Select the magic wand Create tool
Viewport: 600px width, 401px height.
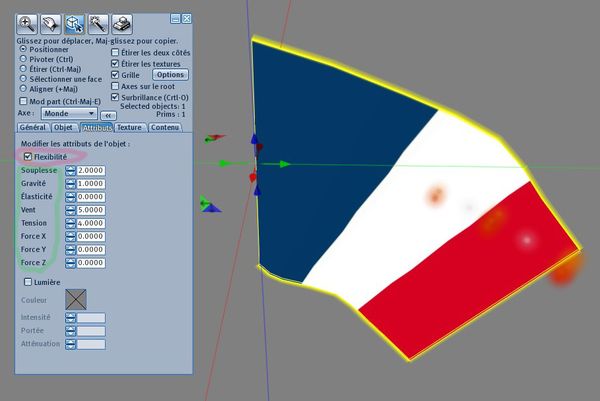[98, 24]
